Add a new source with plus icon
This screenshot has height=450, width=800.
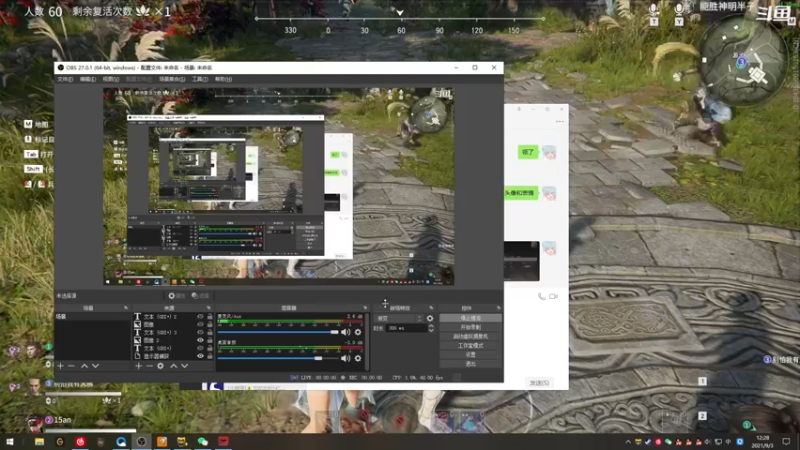(x=138, y=366)
